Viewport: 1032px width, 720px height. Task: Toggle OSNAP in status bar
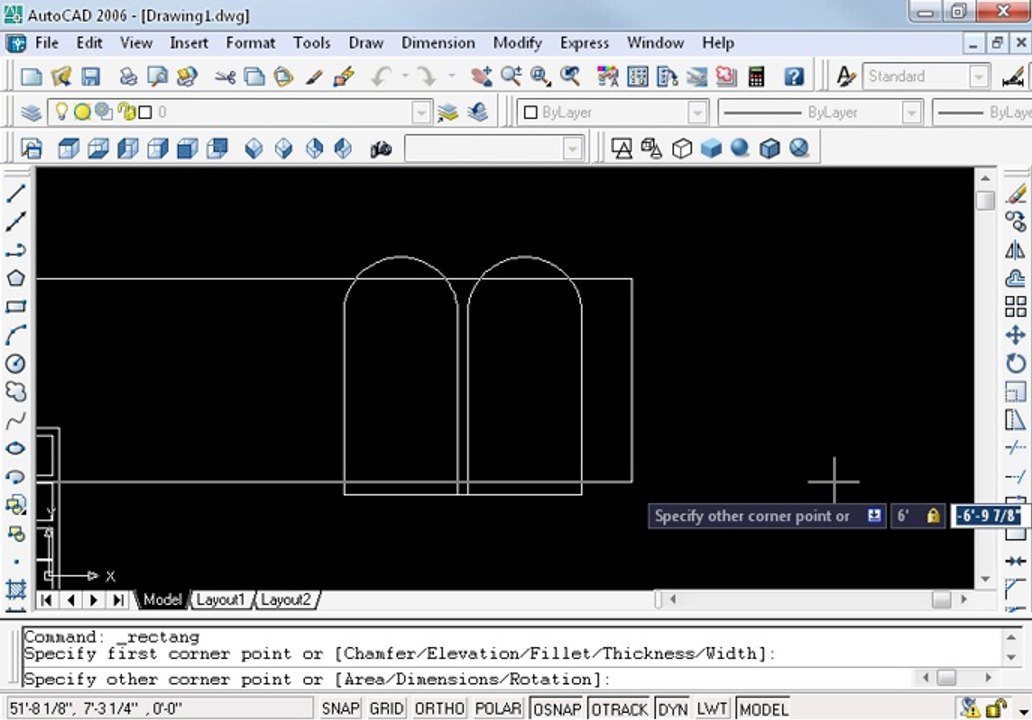(x=557, y=709)
